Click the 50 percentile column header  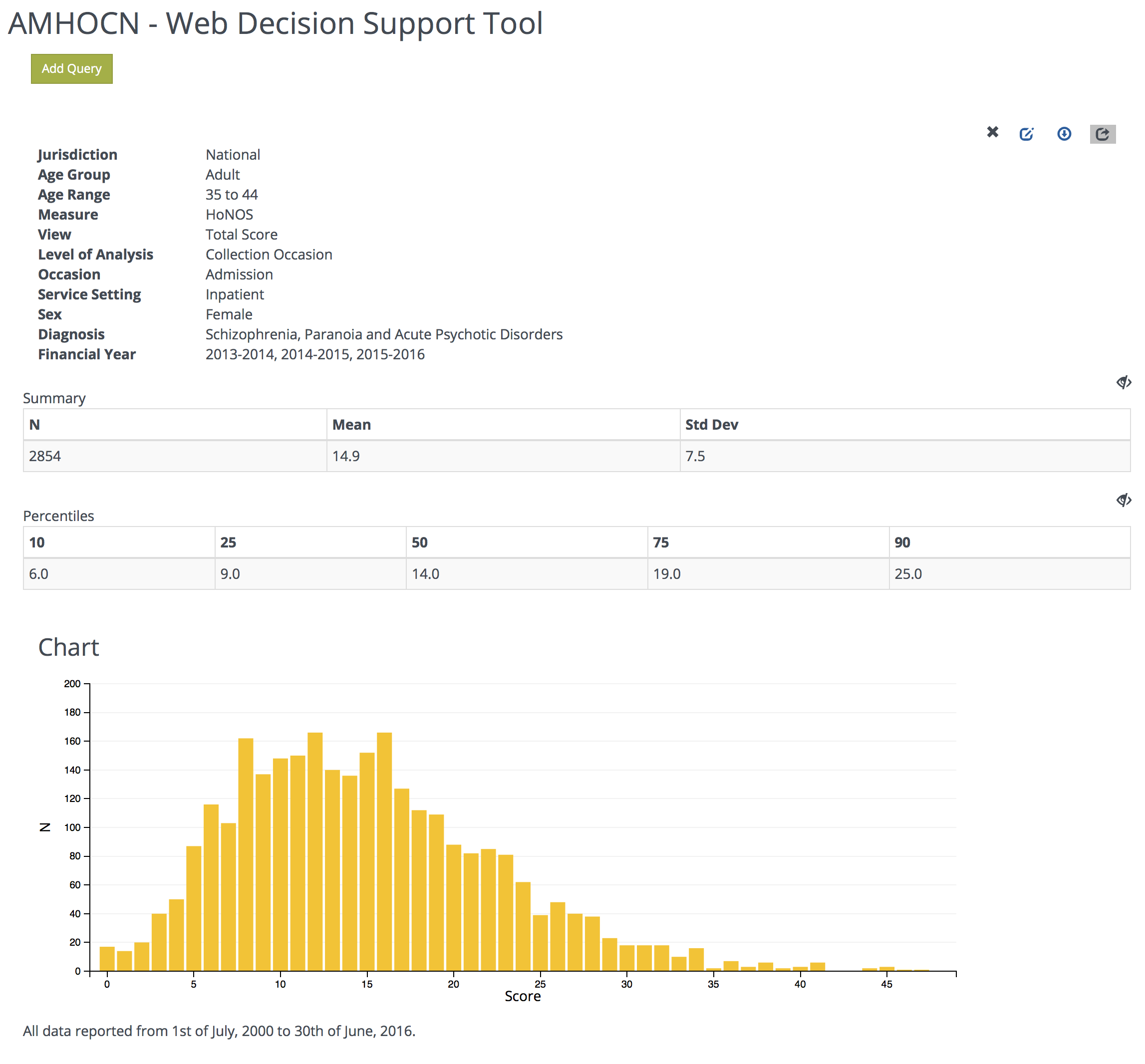419,542
